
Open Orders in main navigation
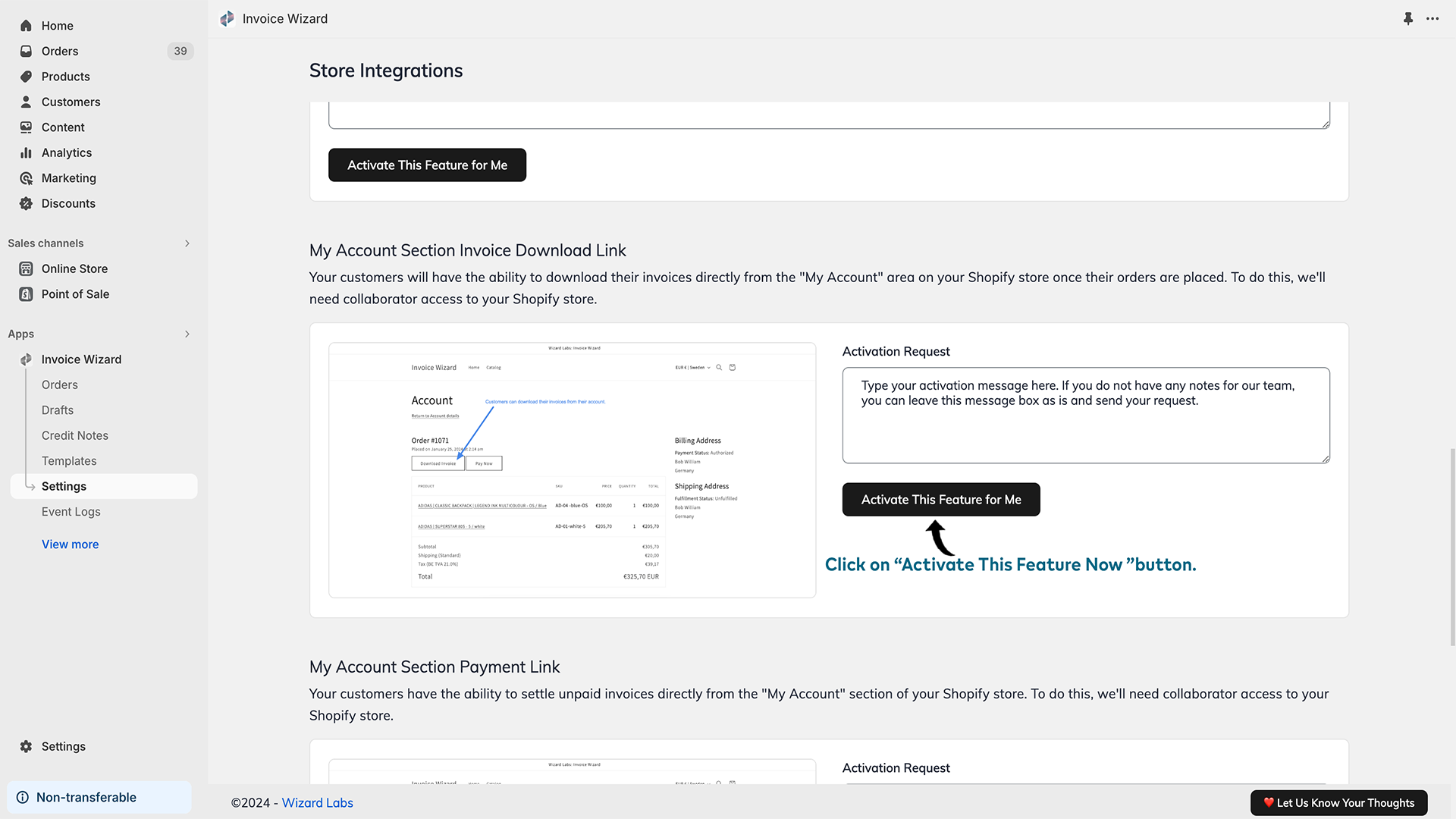60,51
